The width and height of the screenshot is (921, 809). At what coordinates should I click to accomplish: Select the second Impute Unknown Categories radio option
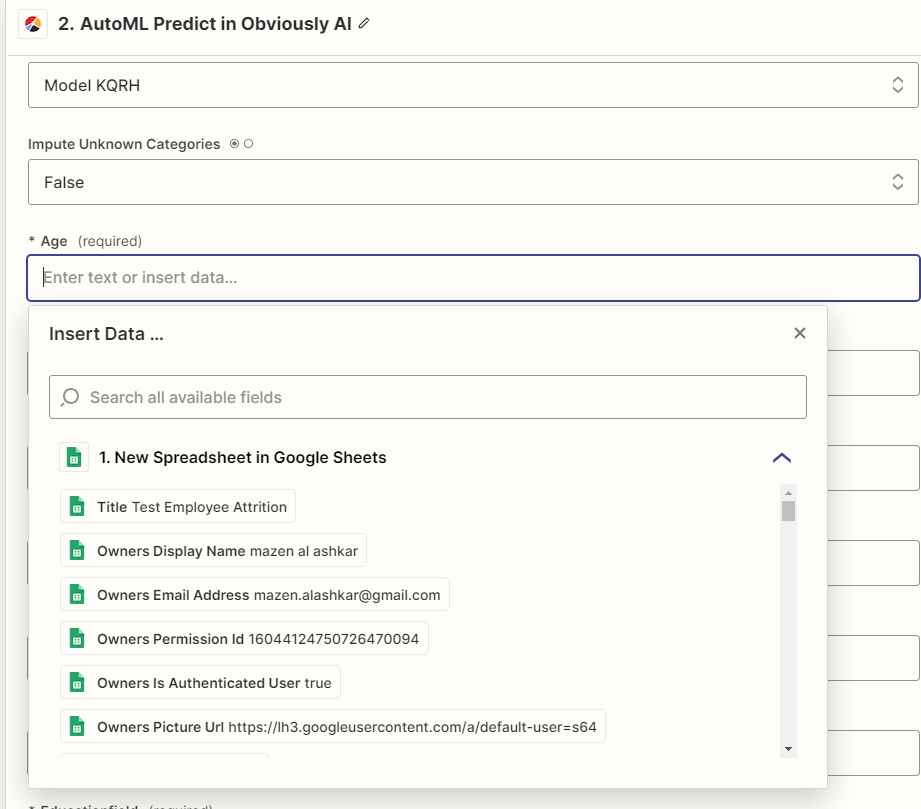248,144
